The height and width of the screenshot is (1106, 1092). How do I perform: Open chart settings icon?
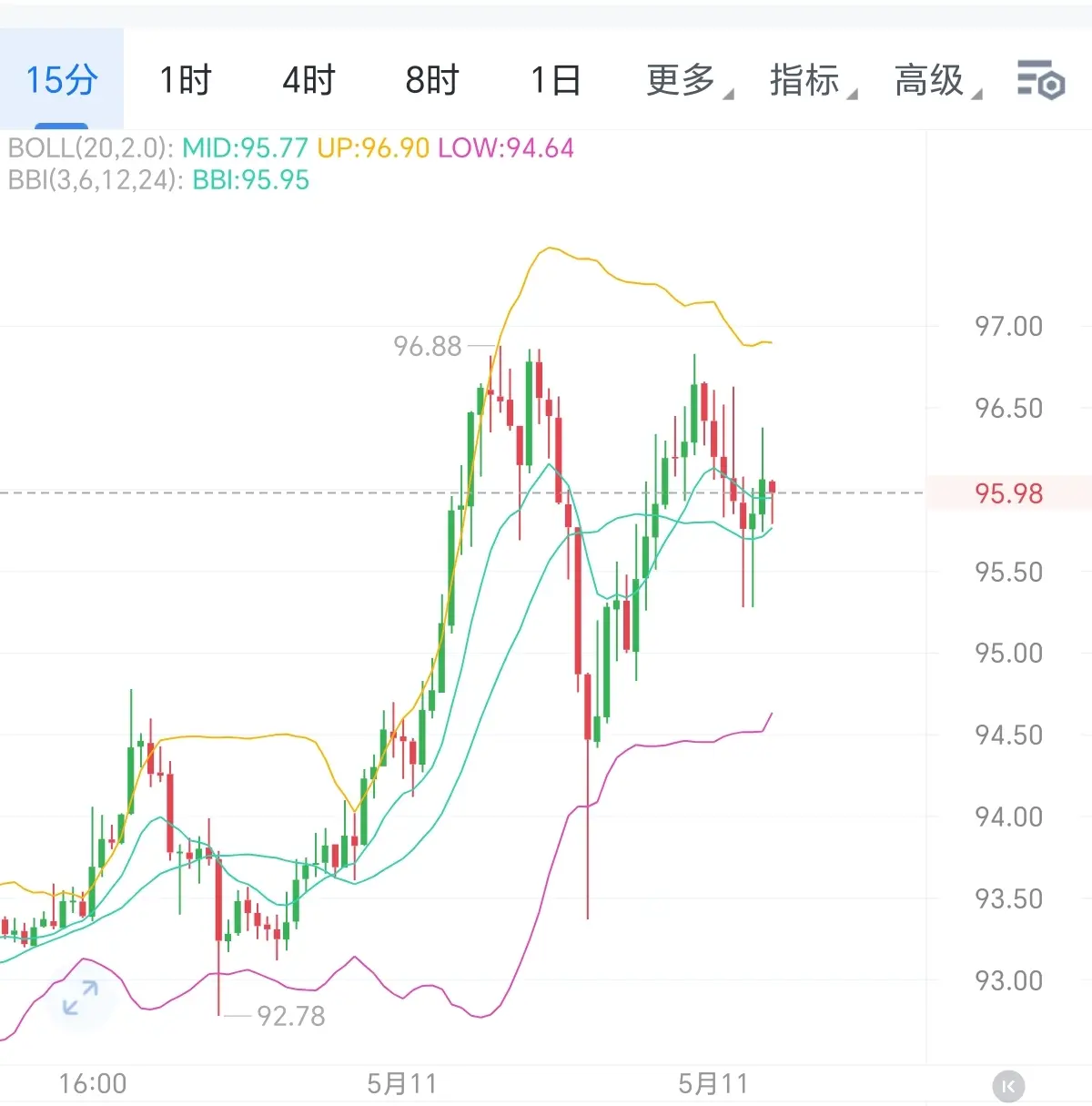(x=1041, y=80)
